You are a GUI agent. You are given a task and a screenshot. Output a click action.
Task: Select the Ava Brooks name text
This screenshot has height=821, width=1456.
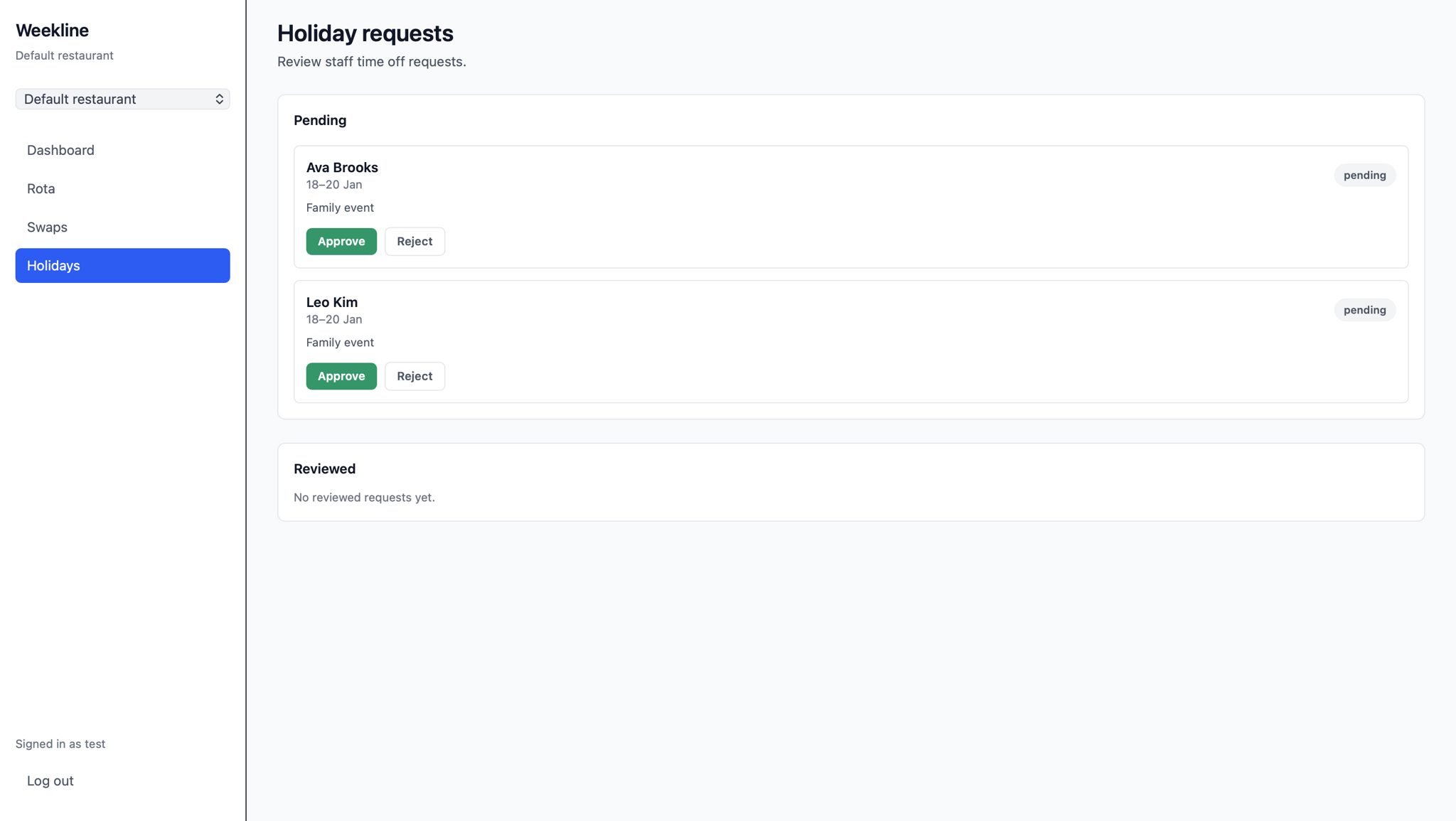pos(342,167)
